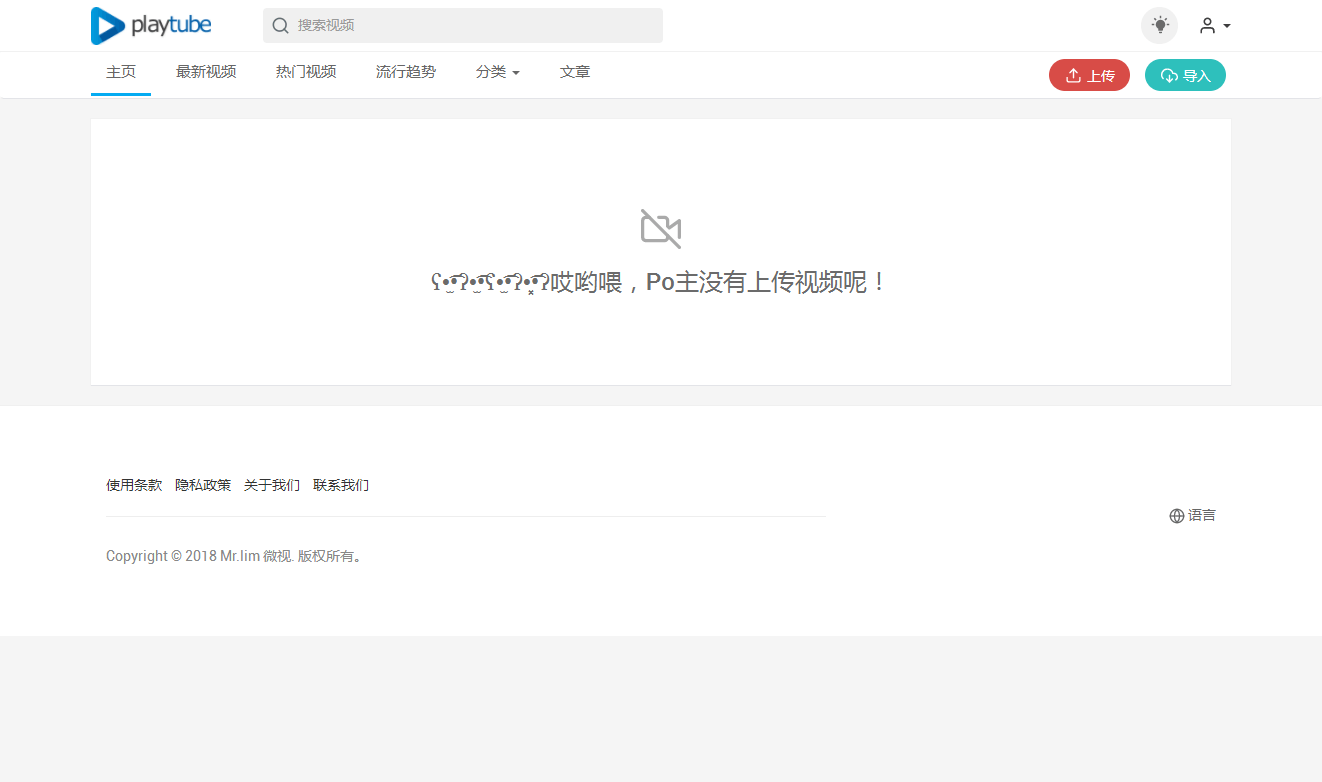The height and width of the screenshot is (782, 1322).
Task: Open the 使用条款 terms link
Action: click(x=134, y=485)
